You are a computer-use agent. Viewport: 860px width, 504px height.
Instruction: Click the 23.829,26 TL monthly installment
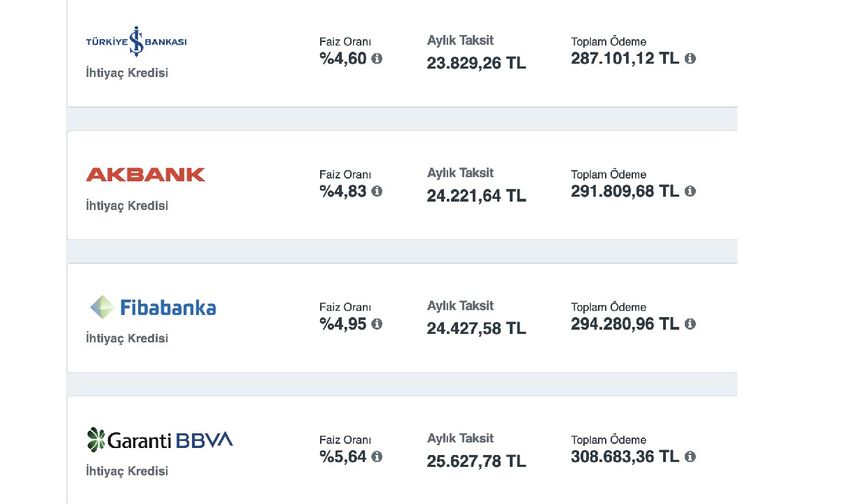click(x=476, y=63)
